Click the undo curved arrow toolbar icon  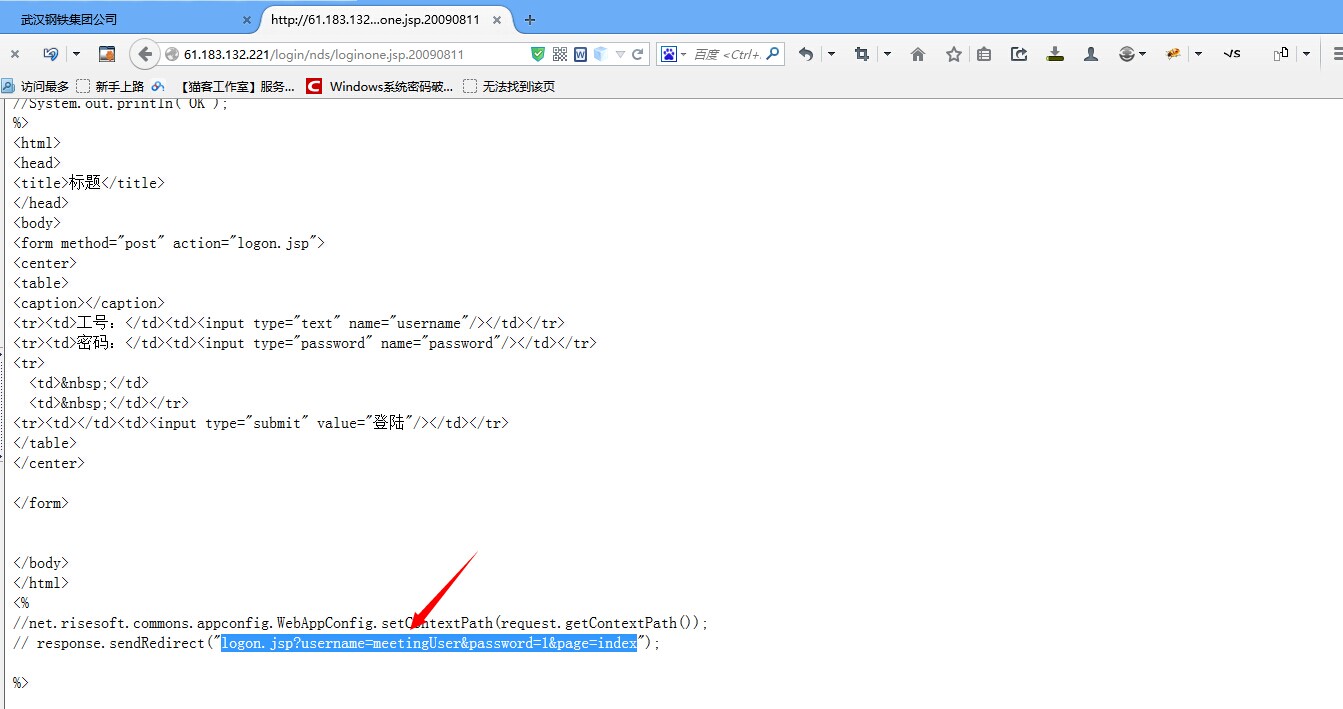[806, 54]
